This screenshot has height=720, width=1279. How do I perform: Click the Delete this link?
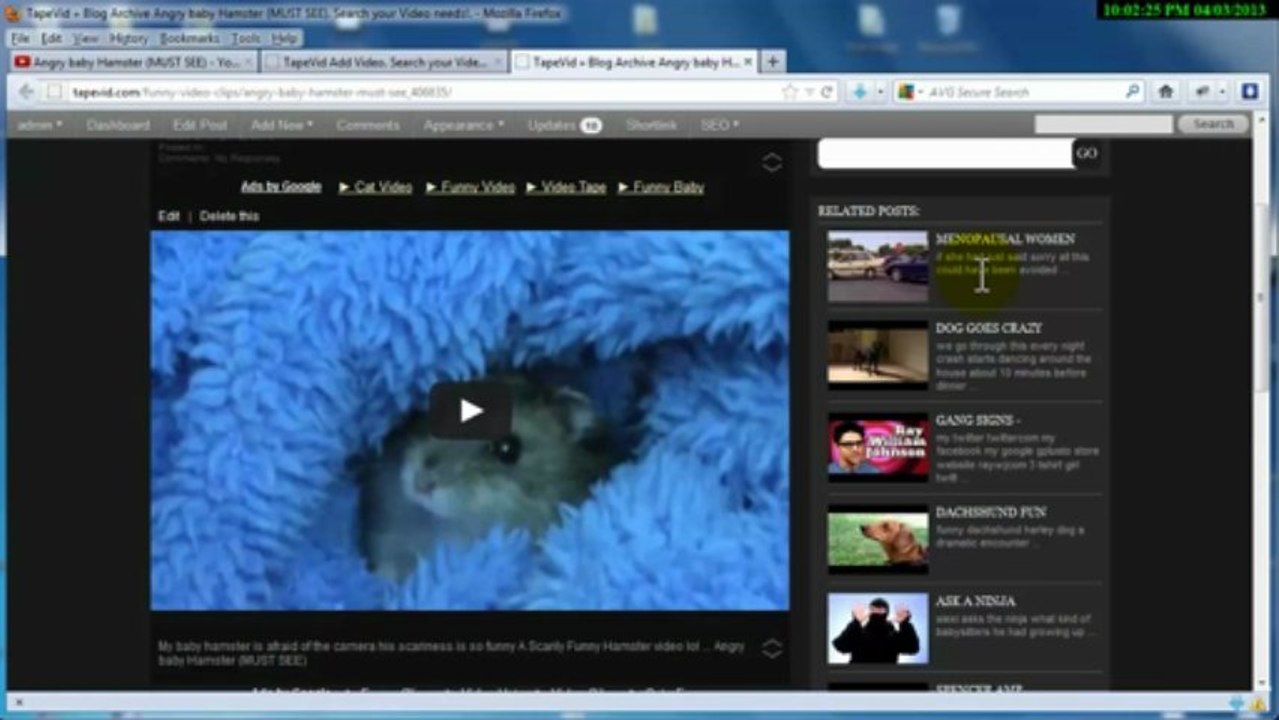point(229,216)
